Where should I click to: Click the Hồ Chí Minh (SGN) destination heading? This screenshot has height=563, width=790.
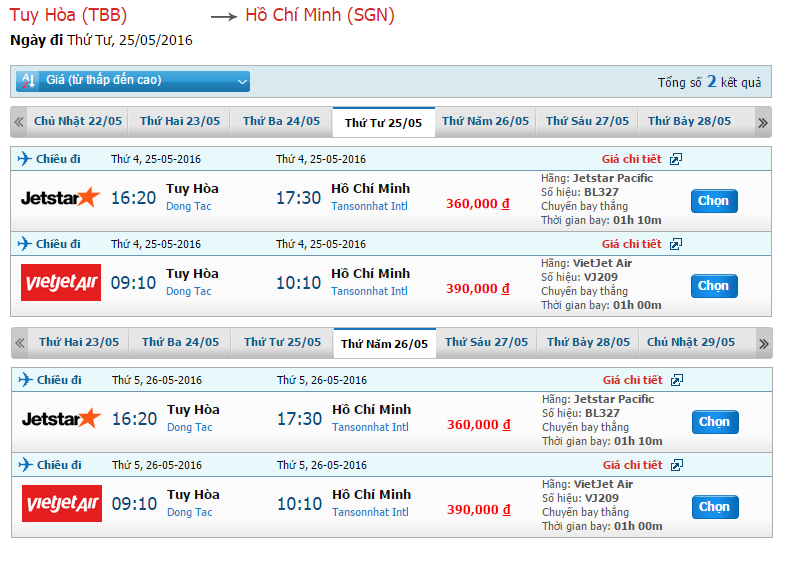[319, 15]
